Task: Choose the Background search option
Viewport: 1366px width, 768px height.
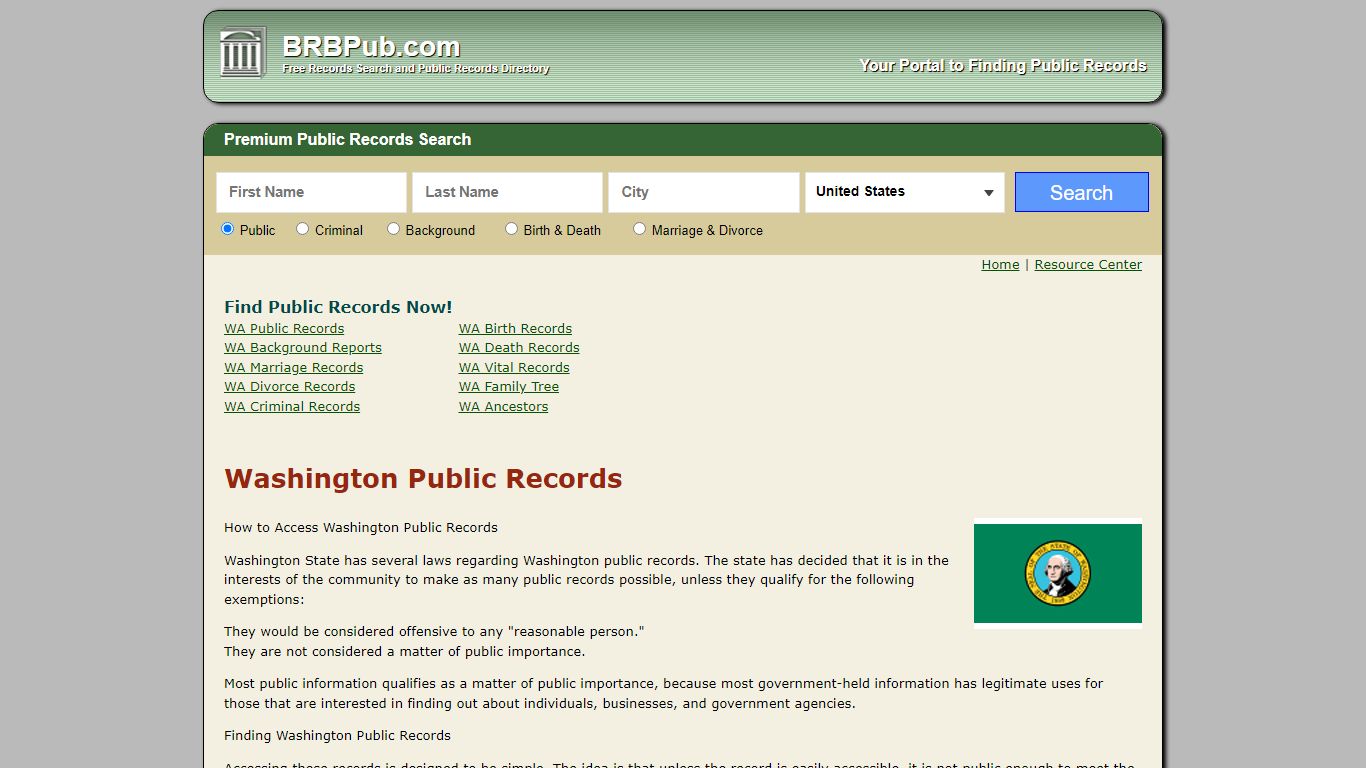Action: click(x=393, y=229)
